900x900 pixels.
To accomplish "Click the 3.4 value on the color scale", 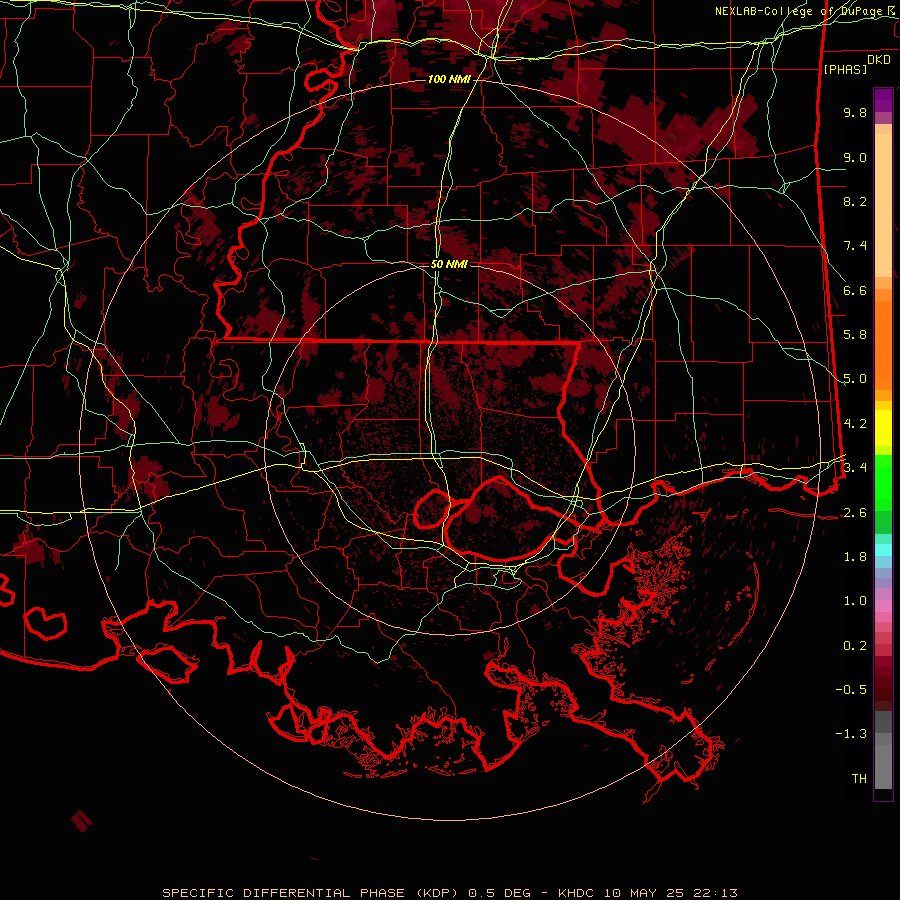I will (855, 468).
